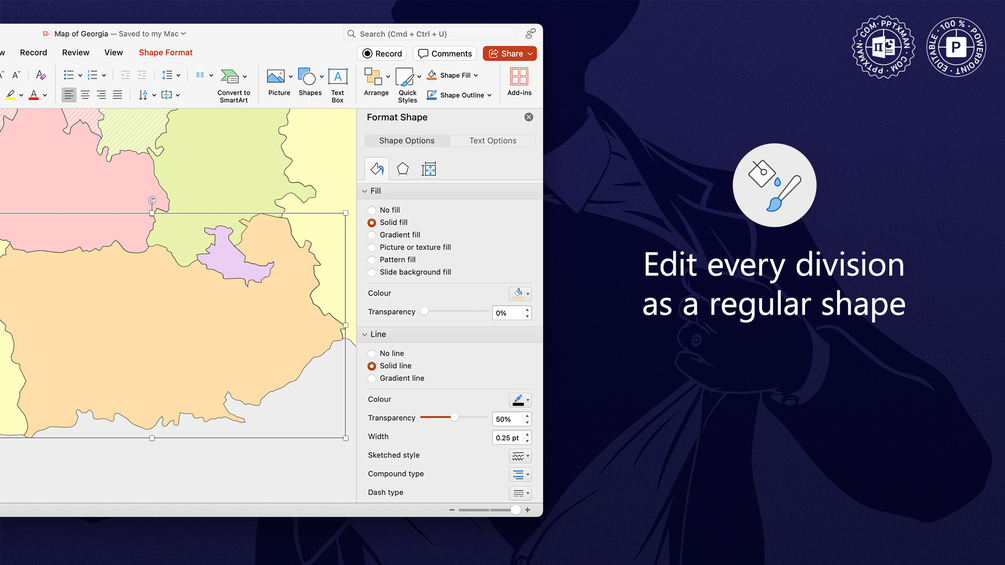
Task: Select Slide background fill
Action: coord(372,272)
